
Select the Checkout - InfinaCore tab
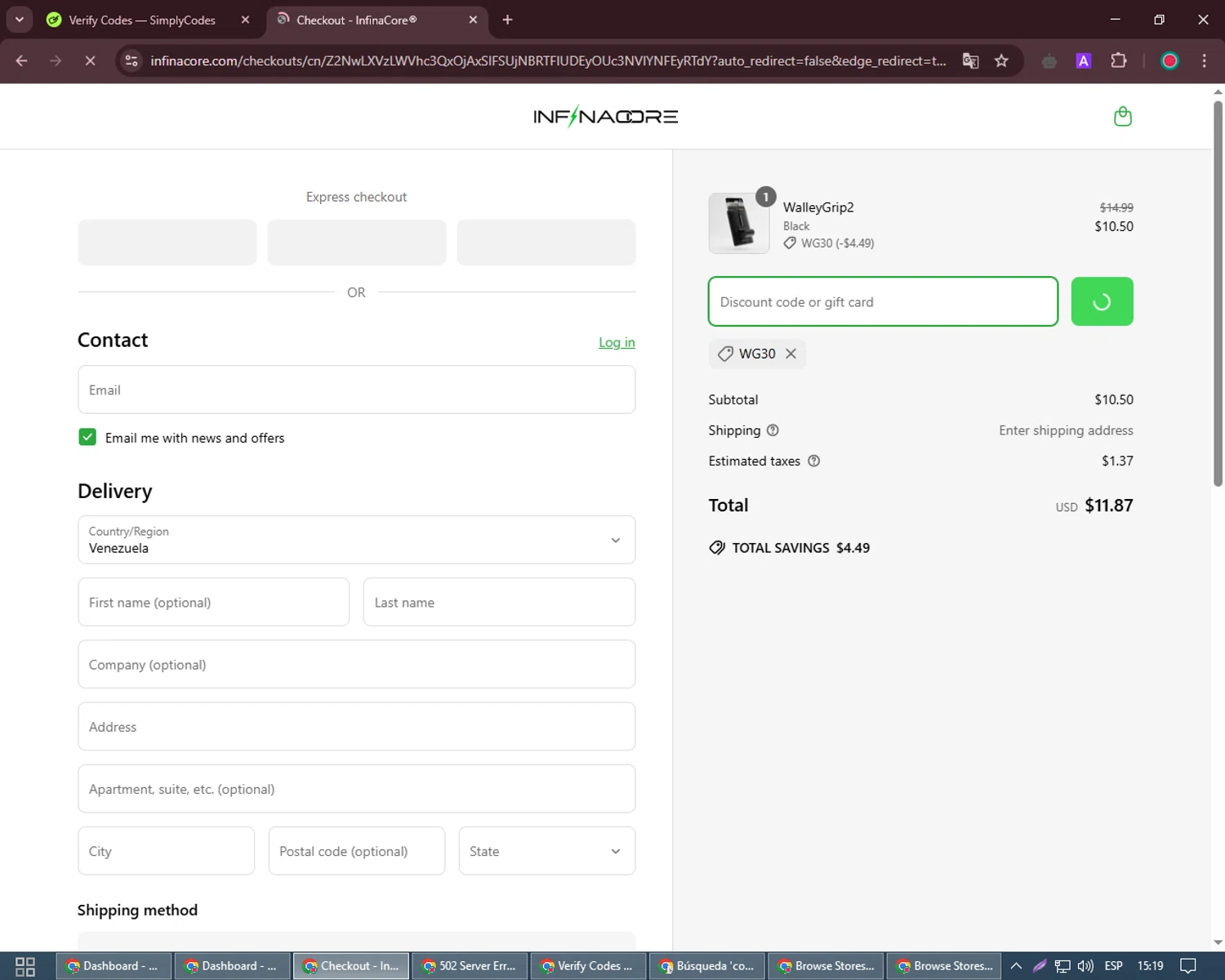tap(356, 20)
